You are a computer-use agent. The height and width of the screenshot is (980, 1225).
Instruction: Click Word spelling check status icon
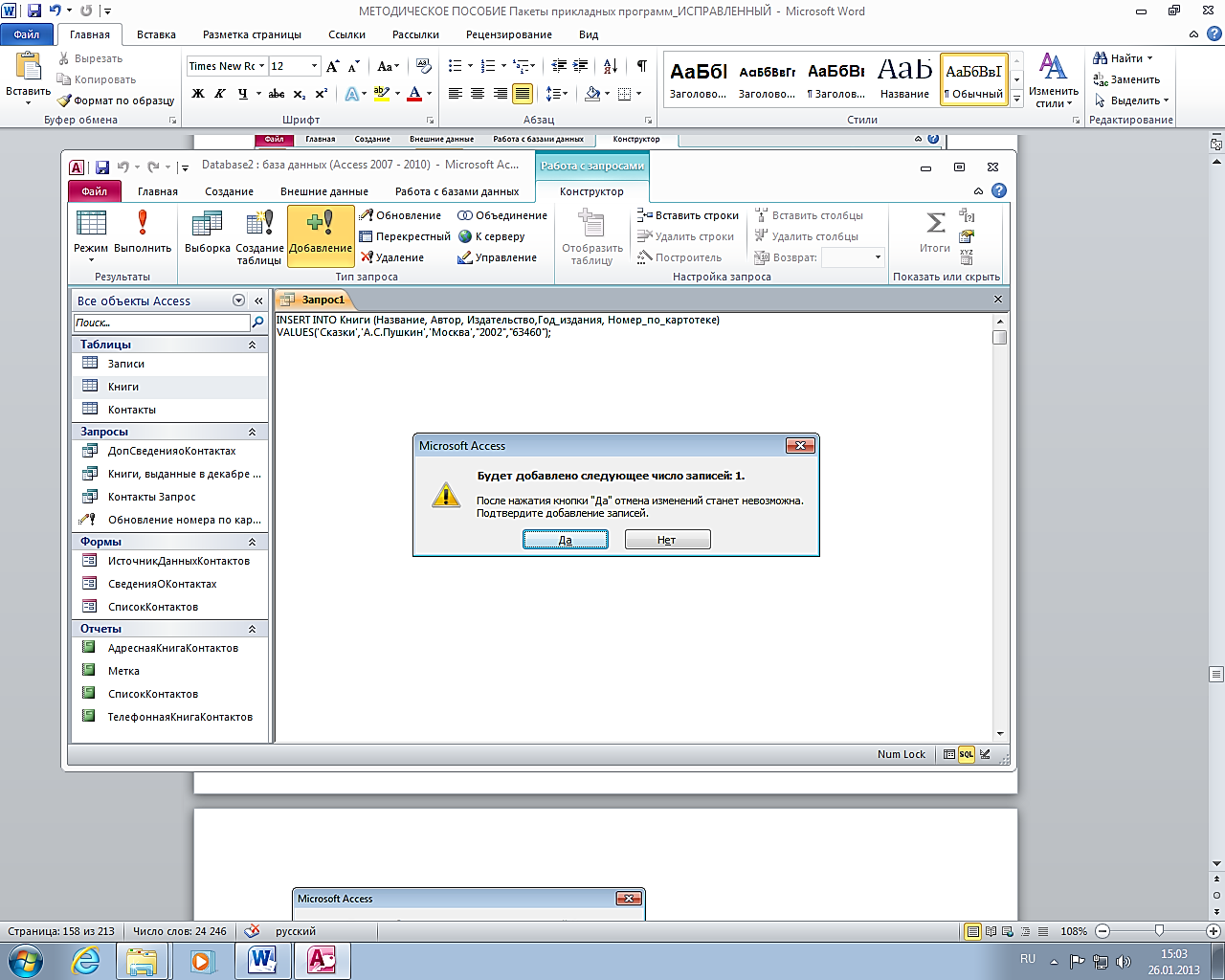tap(253, 931)
